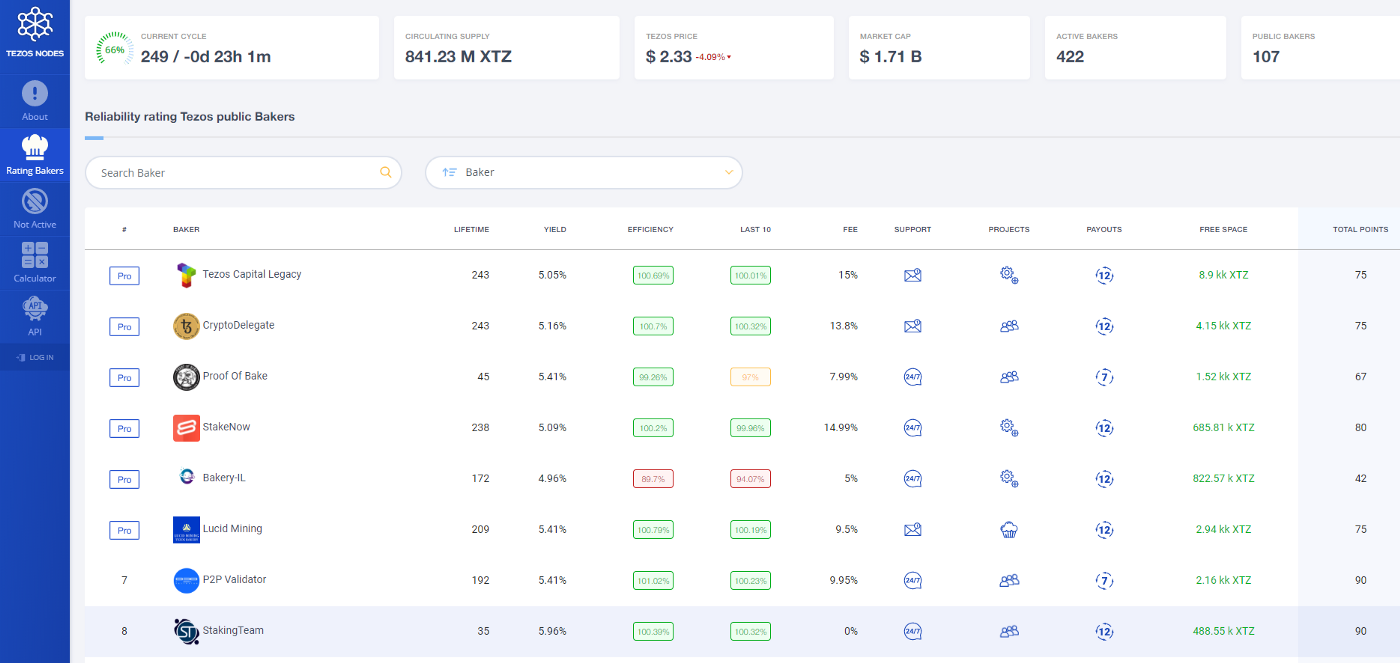Click StakeNow red logo icon

click(186, 428)
